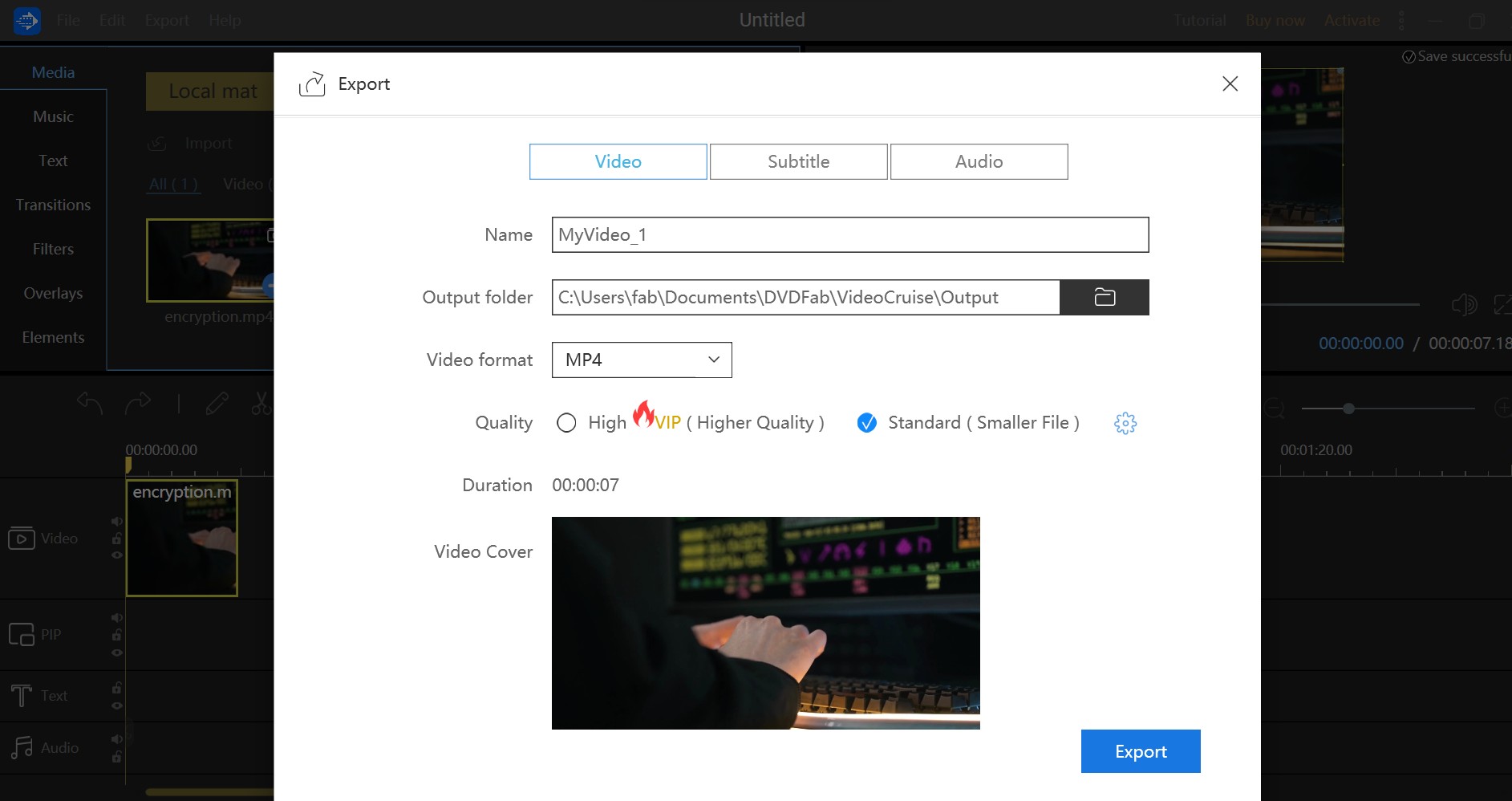
Task: Open the Edit menu
Action: tap(112, 20)
